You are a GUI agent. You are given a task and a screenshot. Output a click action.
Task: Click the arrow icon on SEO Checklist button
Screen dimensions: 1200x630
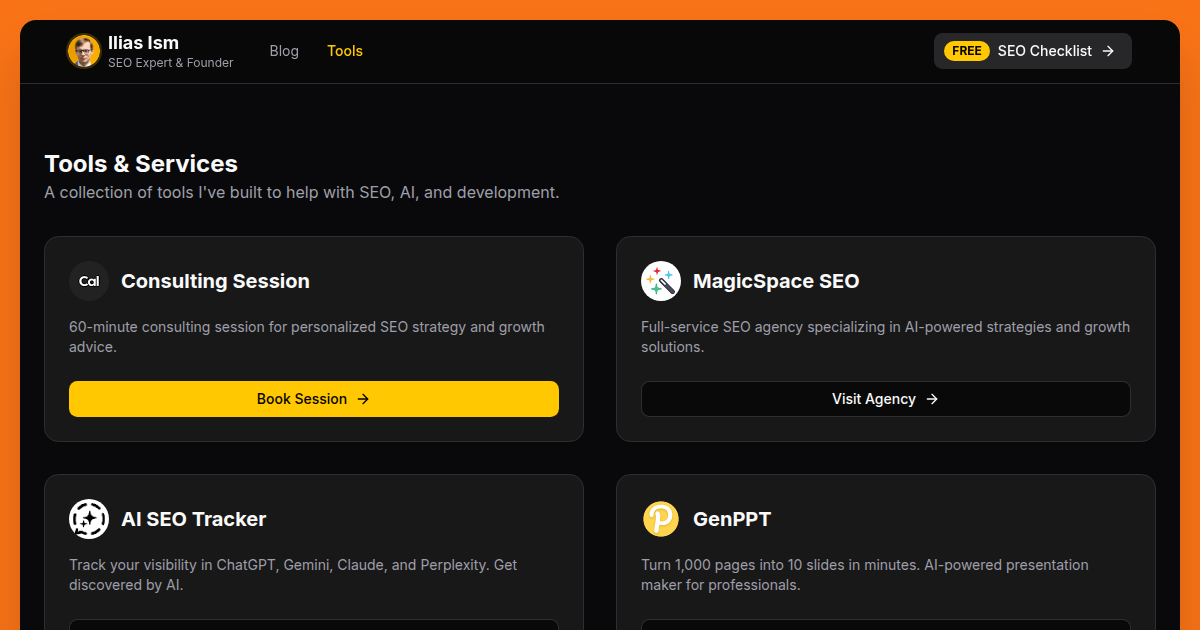click(1106, 50)
